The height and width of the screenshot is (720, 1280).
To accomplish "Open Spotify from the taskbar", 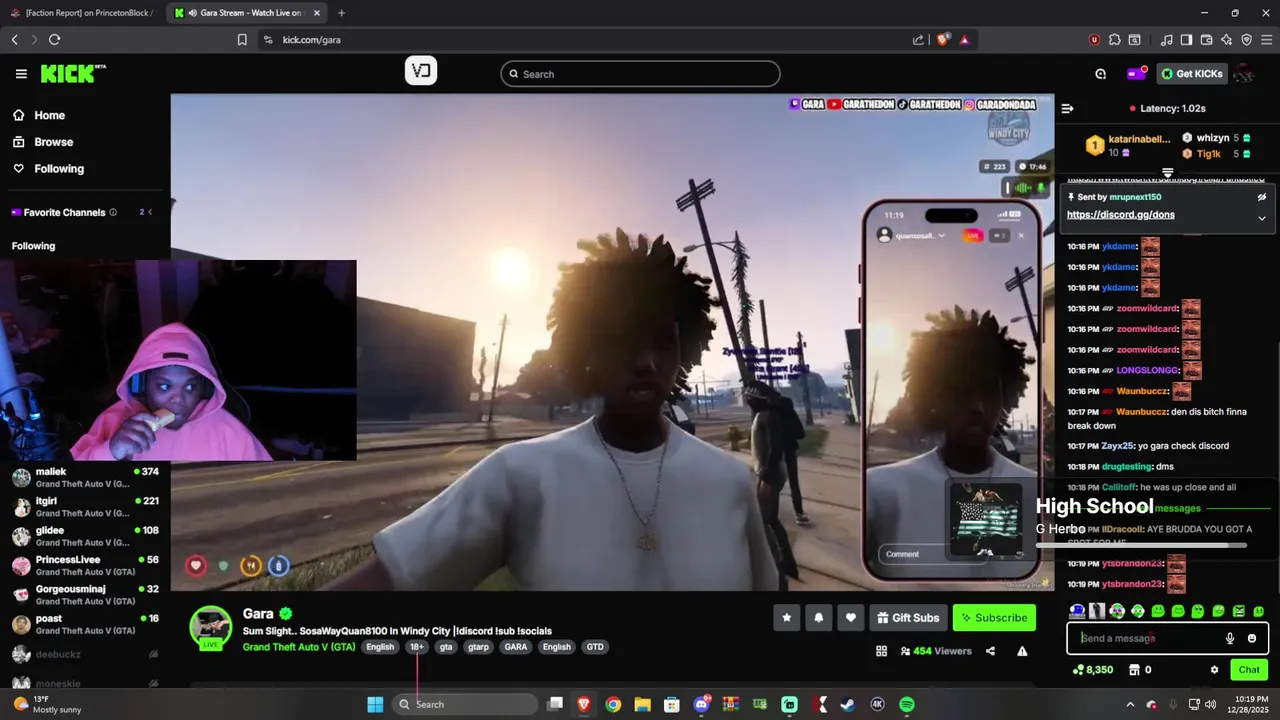I will 907,704.
